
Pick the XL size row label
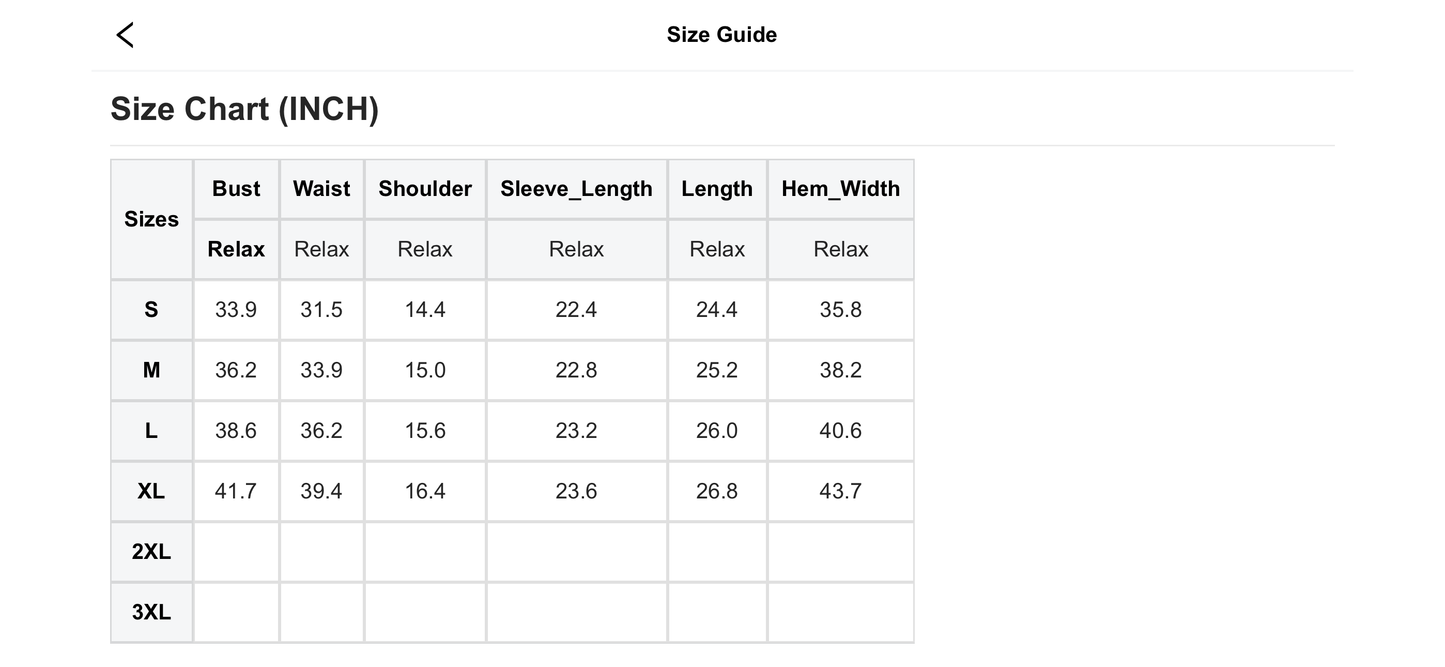(x=151, y=491)
